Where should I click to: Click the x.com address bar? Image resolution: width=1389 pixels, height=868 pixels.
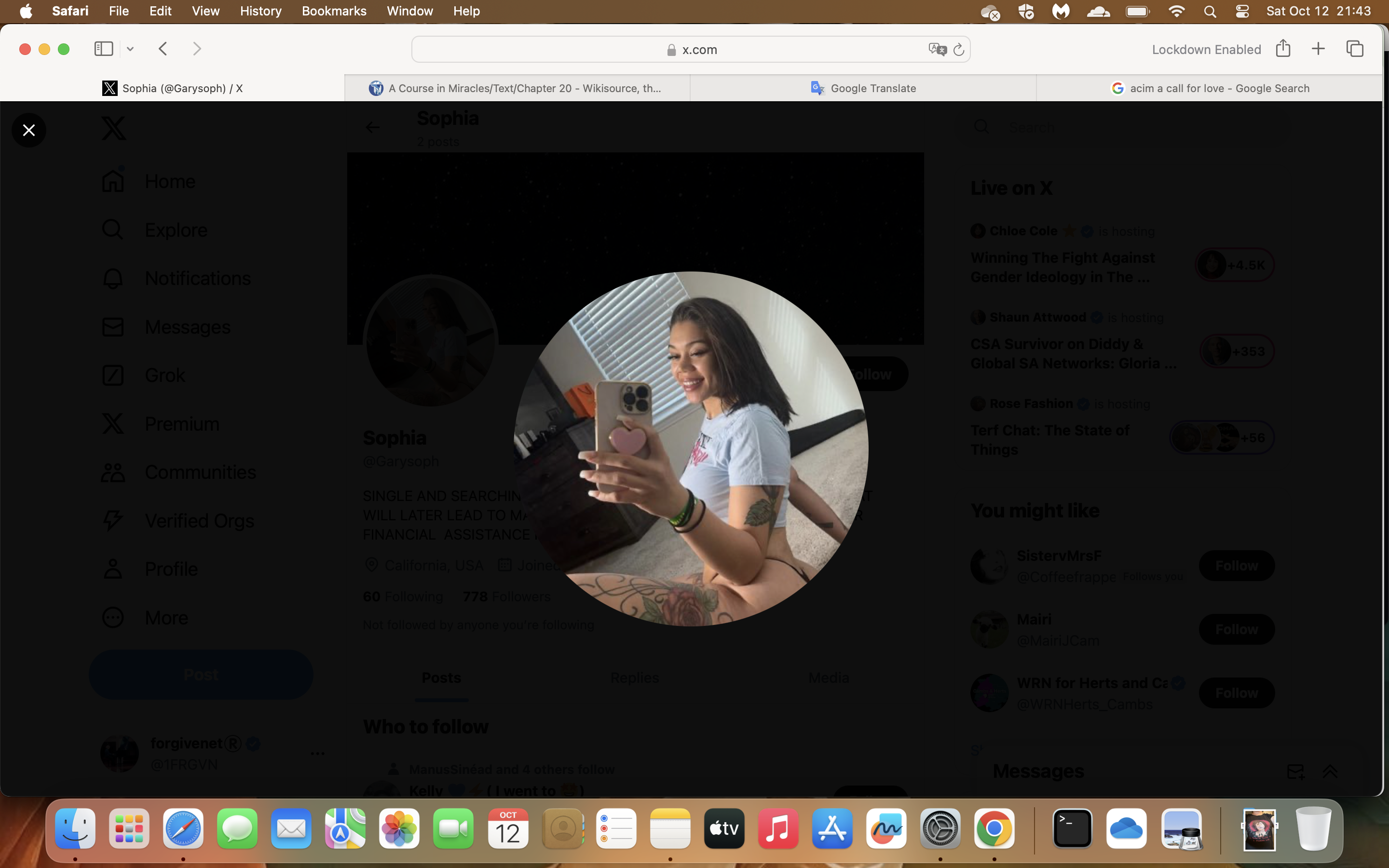(x=691, y=49)
